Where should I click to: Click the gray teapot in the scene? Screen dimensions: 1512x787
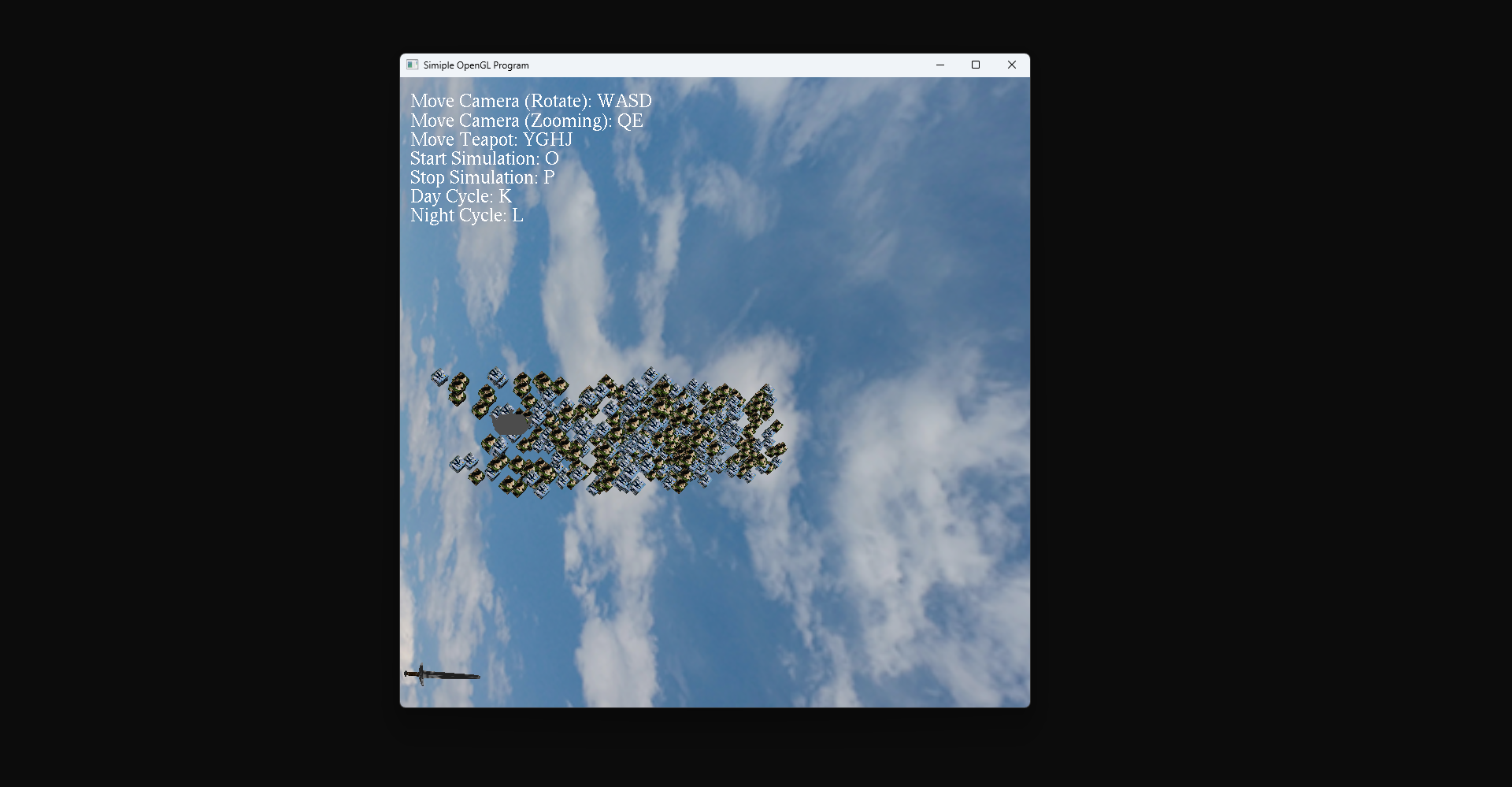tap(510, 424)
